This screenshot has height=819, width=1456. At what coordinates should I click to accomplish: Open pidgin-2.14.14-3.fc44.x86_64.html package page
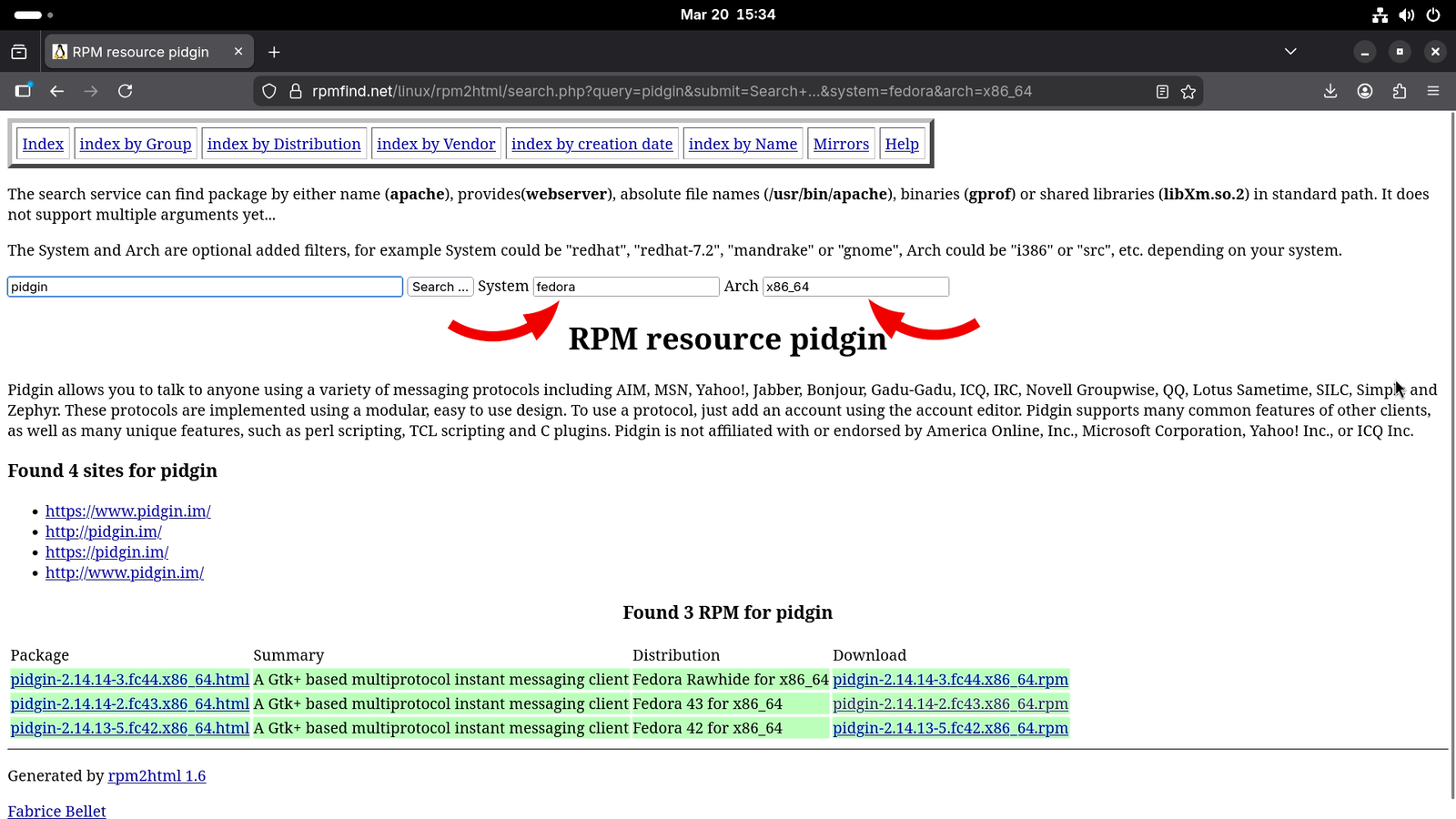point(130,680)
